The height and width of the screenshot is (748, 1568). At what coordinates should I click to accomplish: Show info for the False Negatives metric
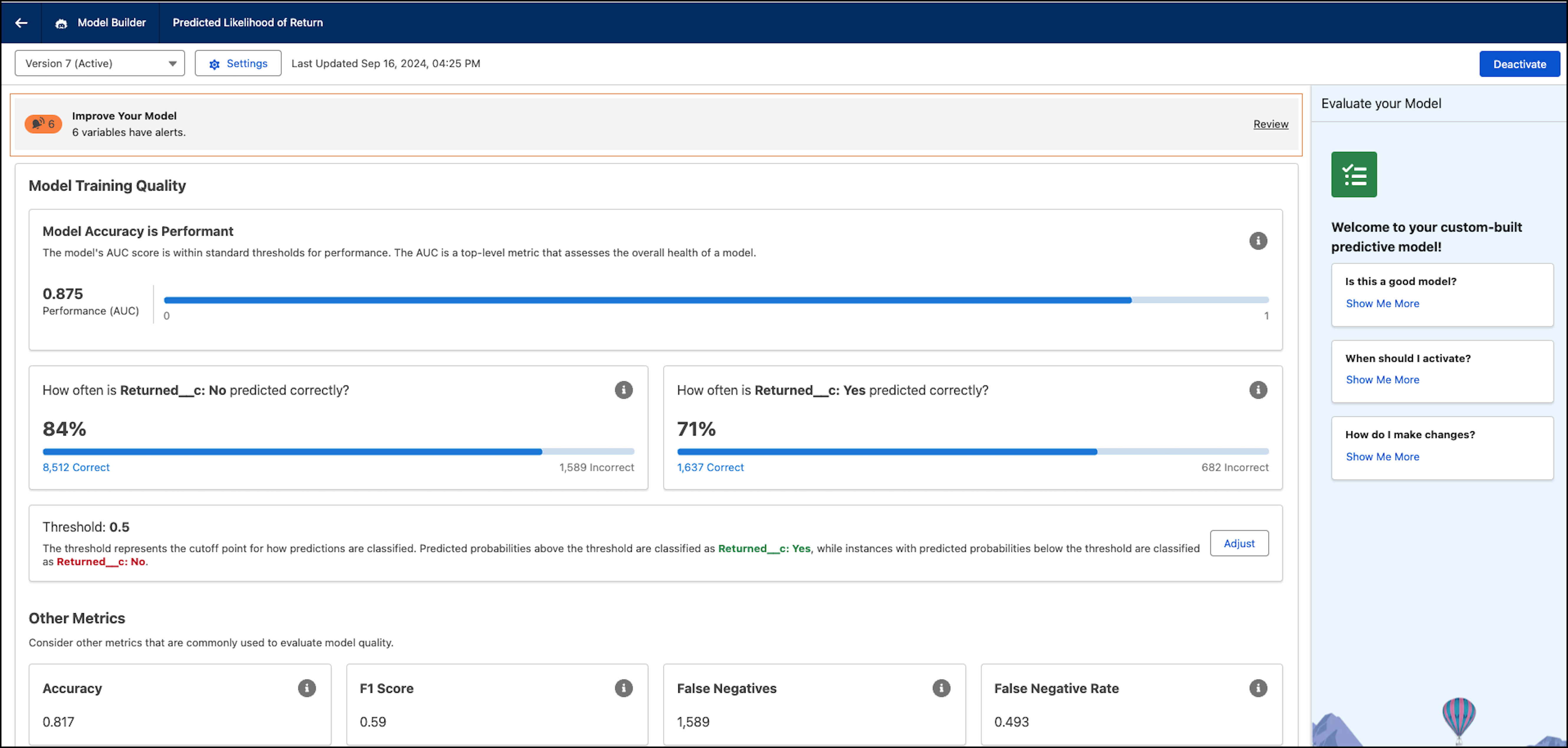click(x=941, y=688)
